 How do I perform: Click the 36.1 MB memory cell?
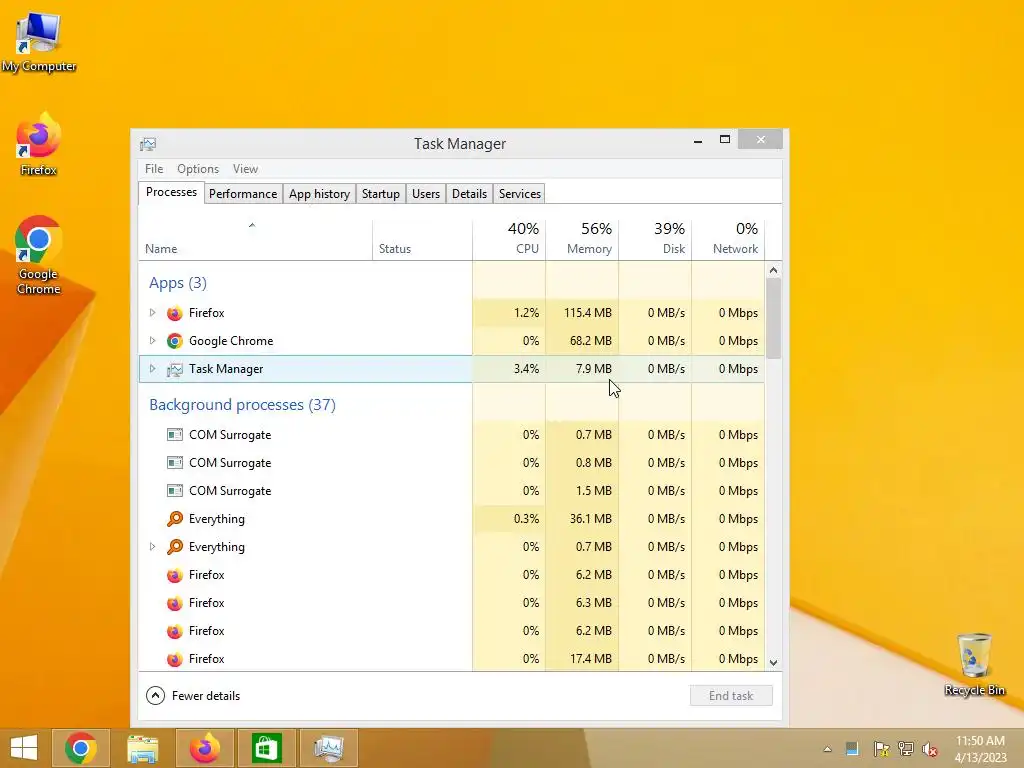pos(582,519)
